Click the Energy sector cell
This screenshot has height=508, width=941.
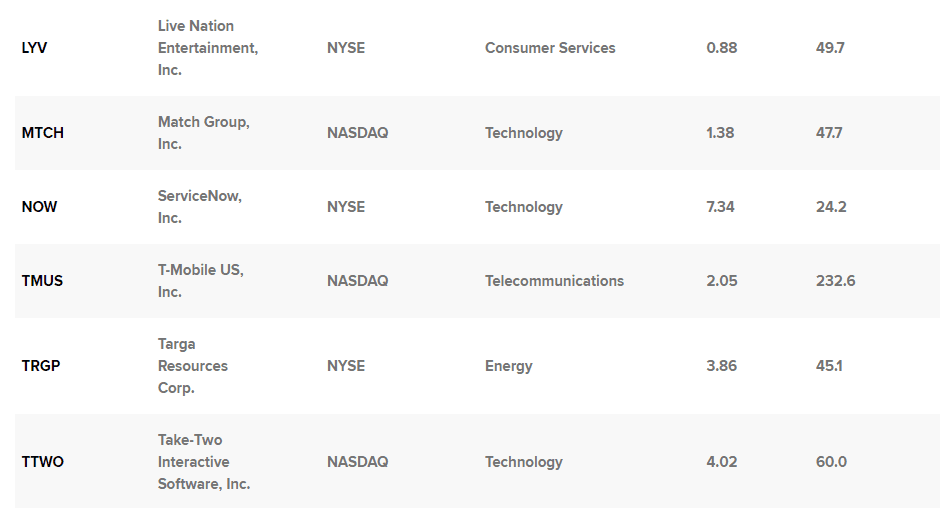tap(509, 366)
